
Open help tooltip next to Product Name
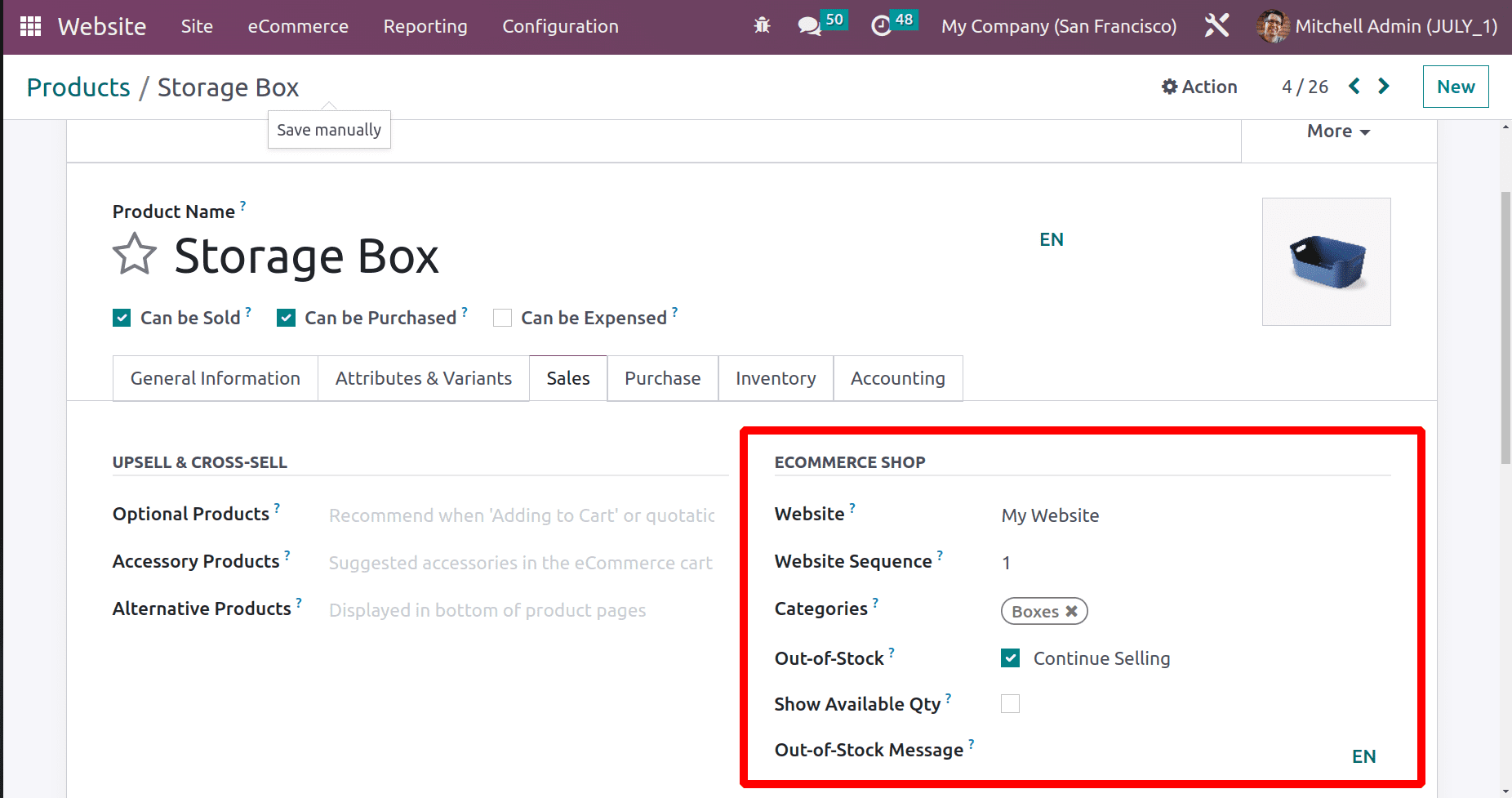(242, 205)
